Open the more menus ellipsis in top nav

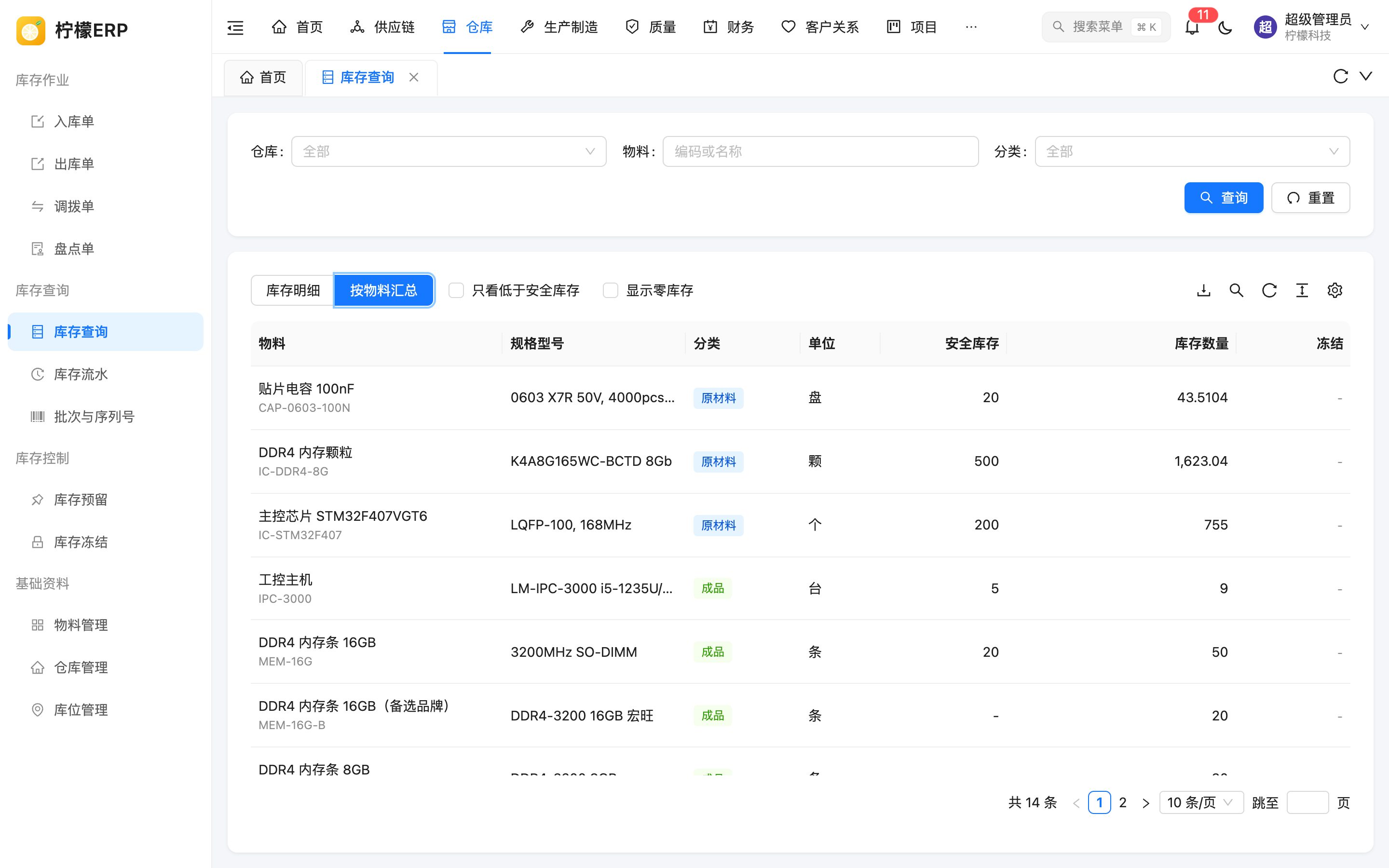coord(971,27)
